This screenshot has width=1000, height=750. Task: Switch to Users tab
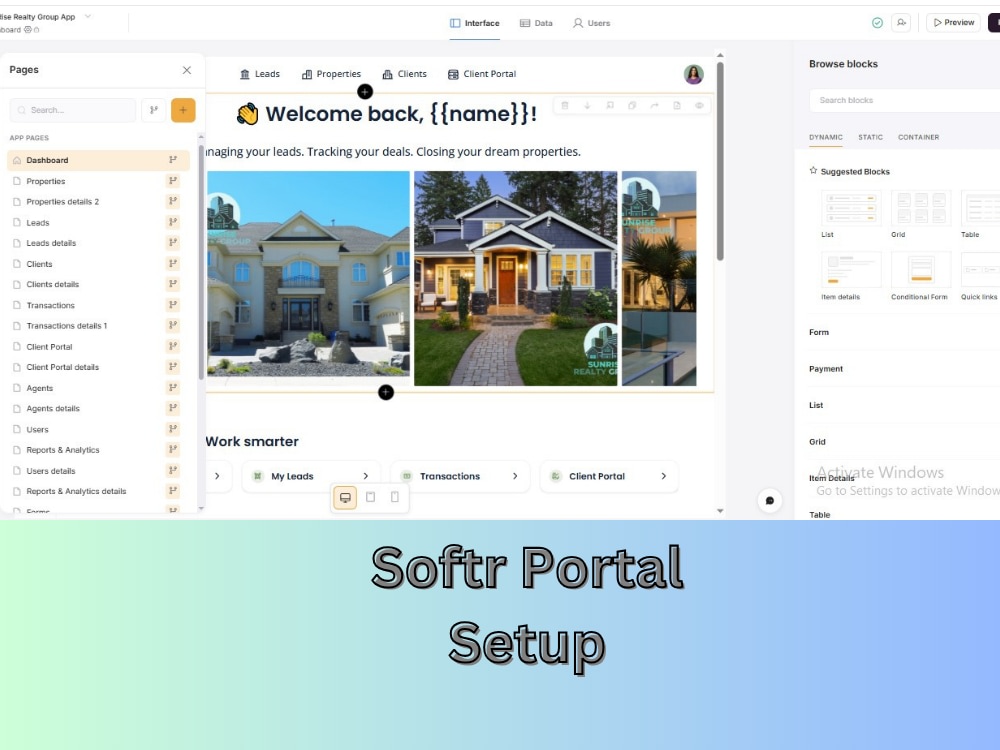point(591,23)
